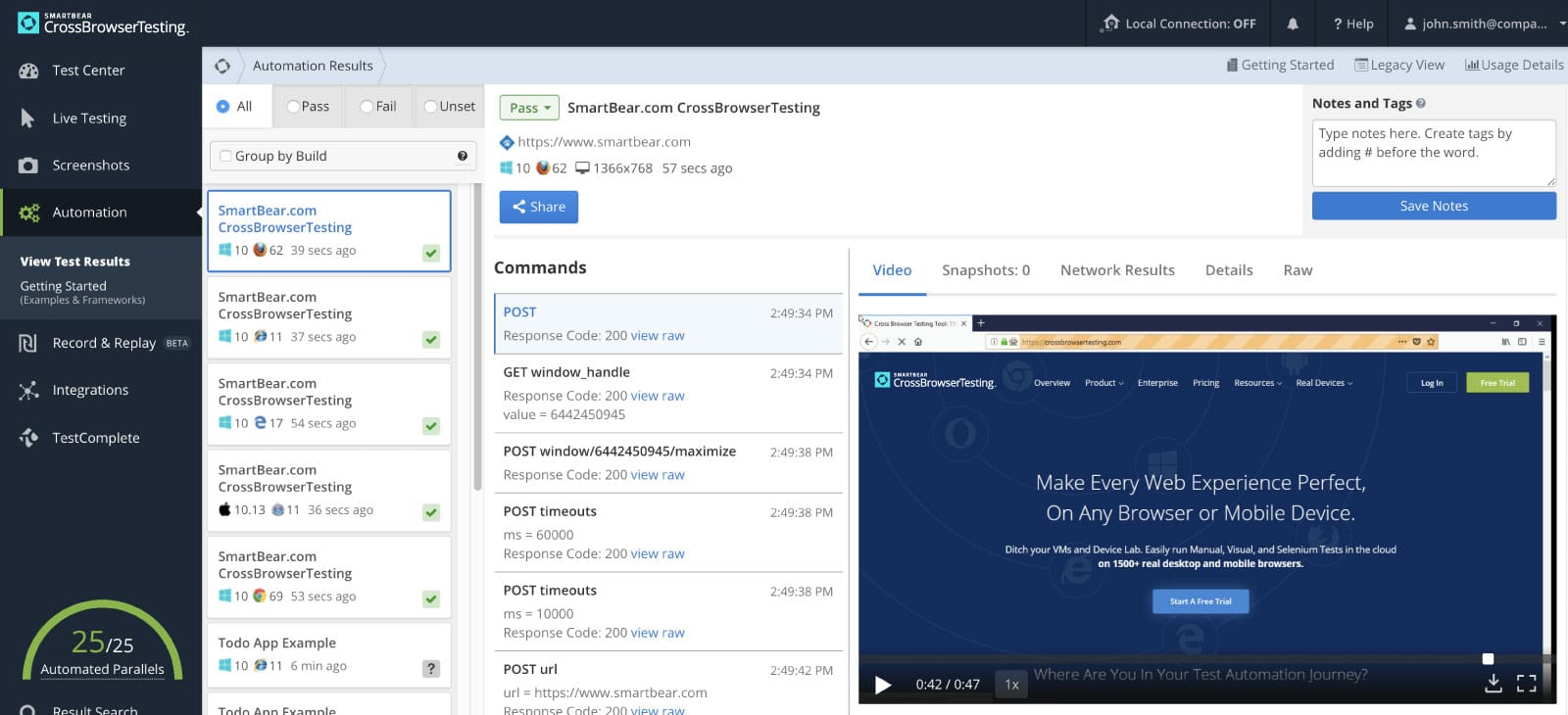1568x715 pixels.
Task: Open Test Center from the sidebar
Action: (x=88, y=71)
